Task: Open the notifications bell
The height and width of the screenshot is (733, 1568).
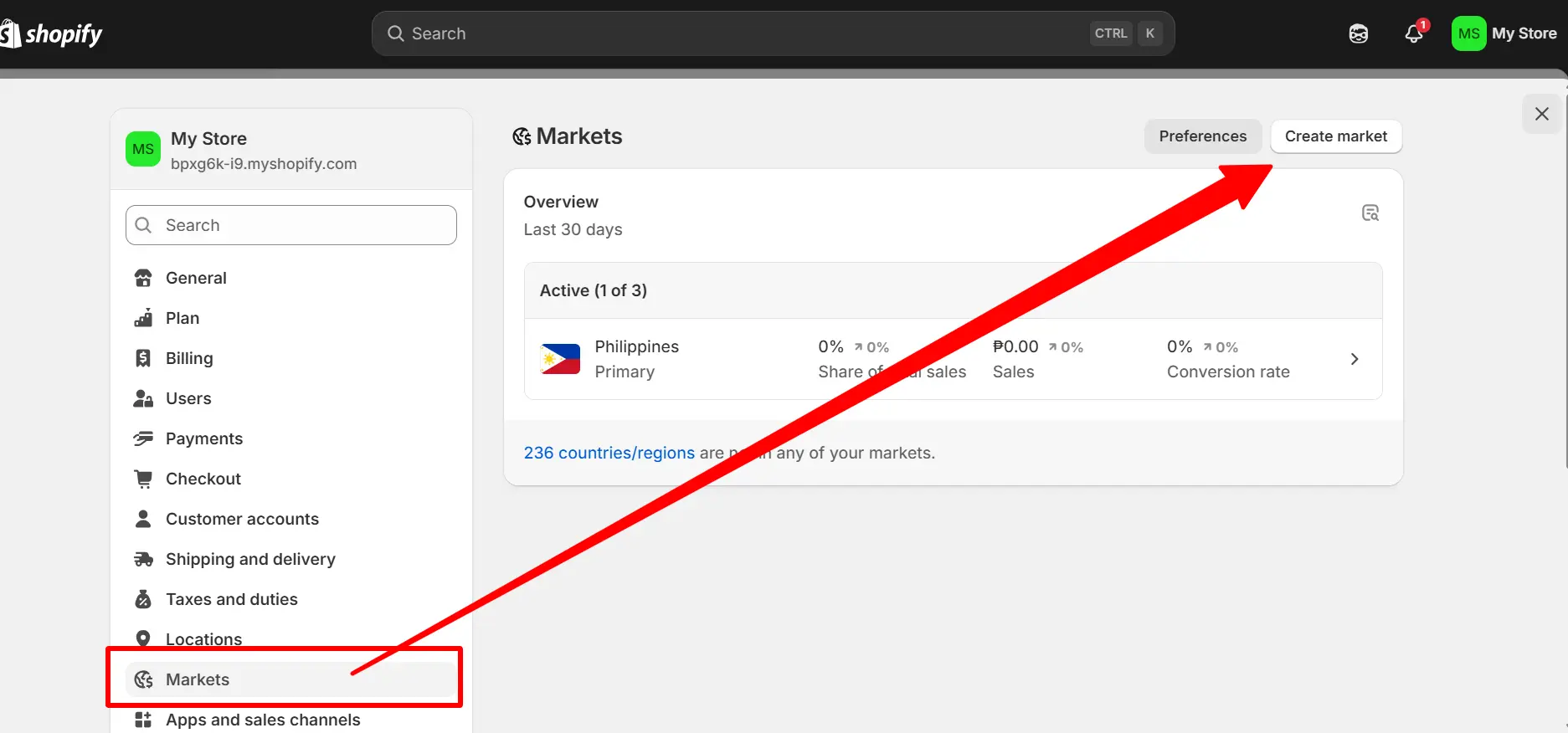Action: coord(1414,33)
